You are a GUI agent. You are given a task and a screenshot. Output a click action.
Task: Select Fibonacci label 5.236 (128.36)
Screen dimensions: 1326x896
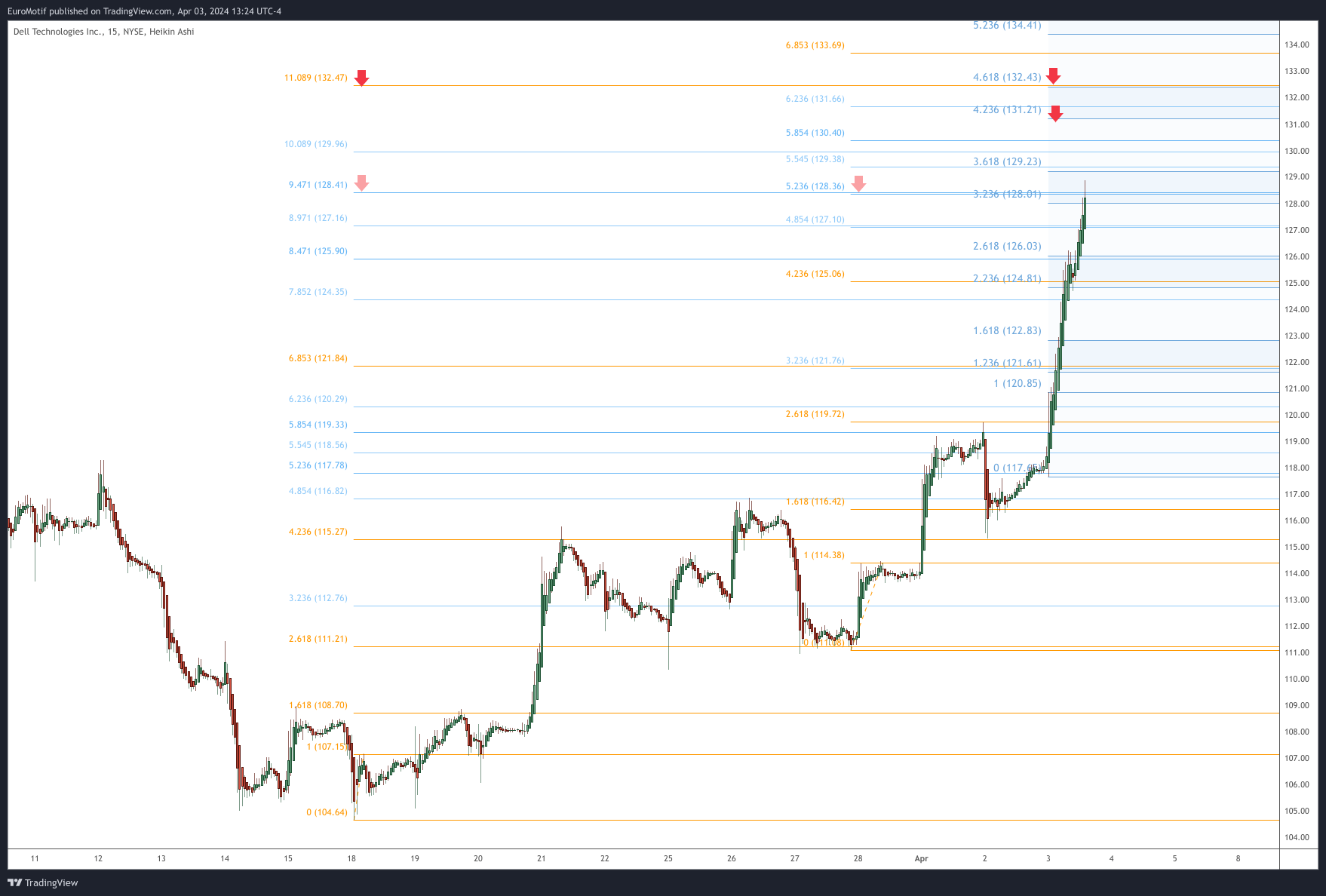pyautogui.click(x=815, y=186)
